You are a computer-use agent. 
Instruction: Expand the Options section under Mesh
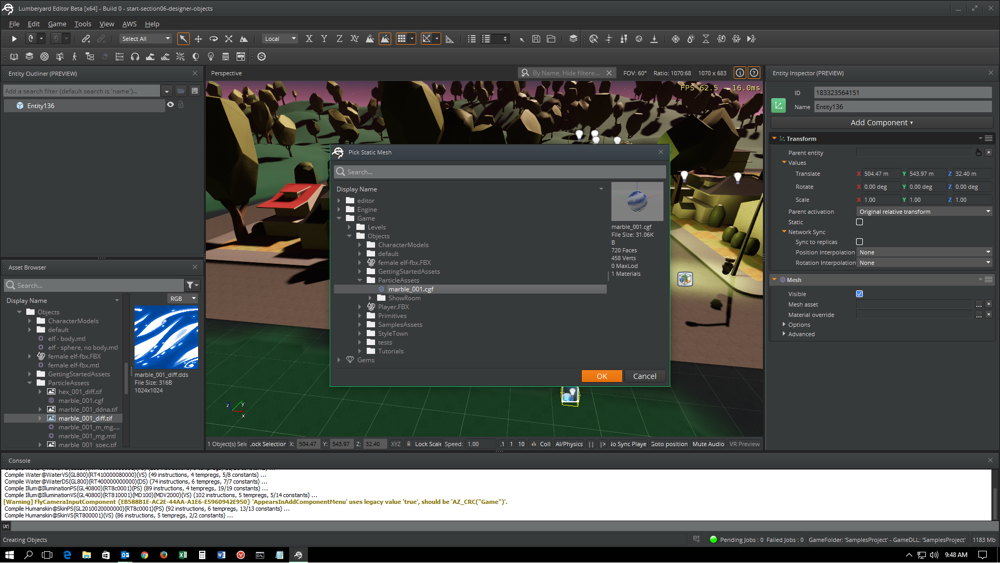pyautogui.click(x=784, y=325)
